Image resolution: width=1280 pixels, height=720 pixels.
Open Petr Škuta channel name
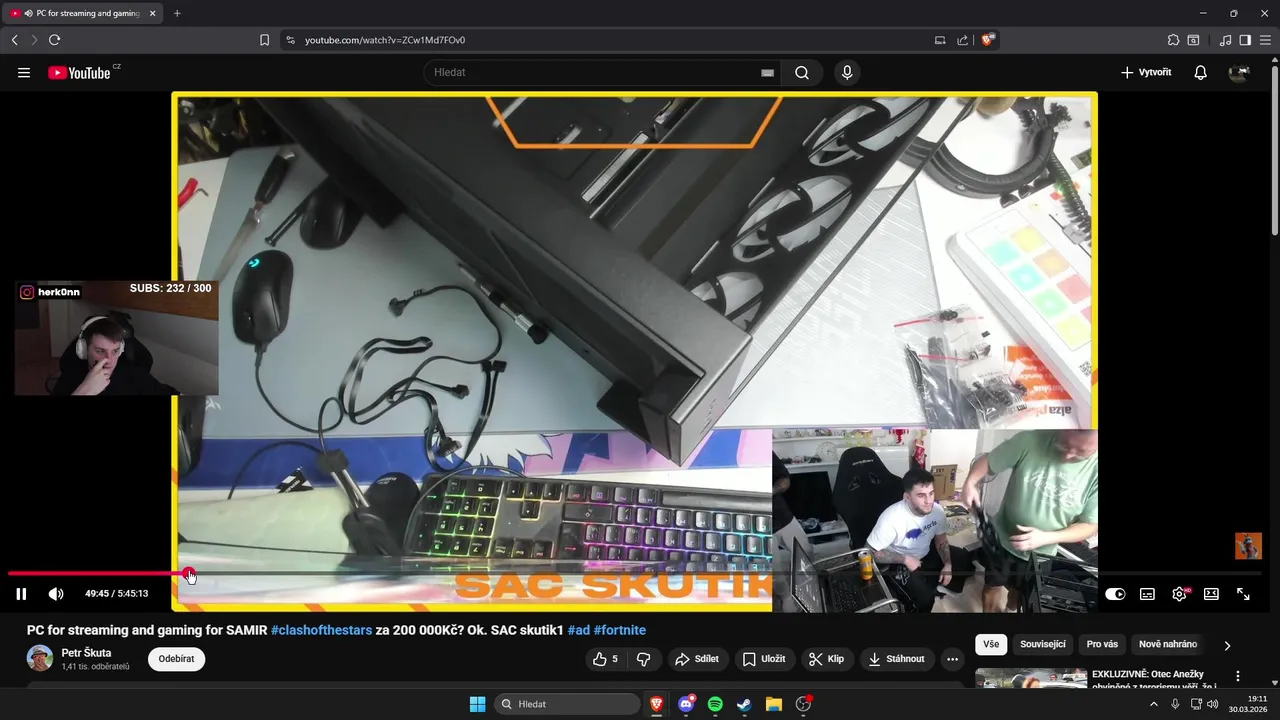tap(86, 653)
